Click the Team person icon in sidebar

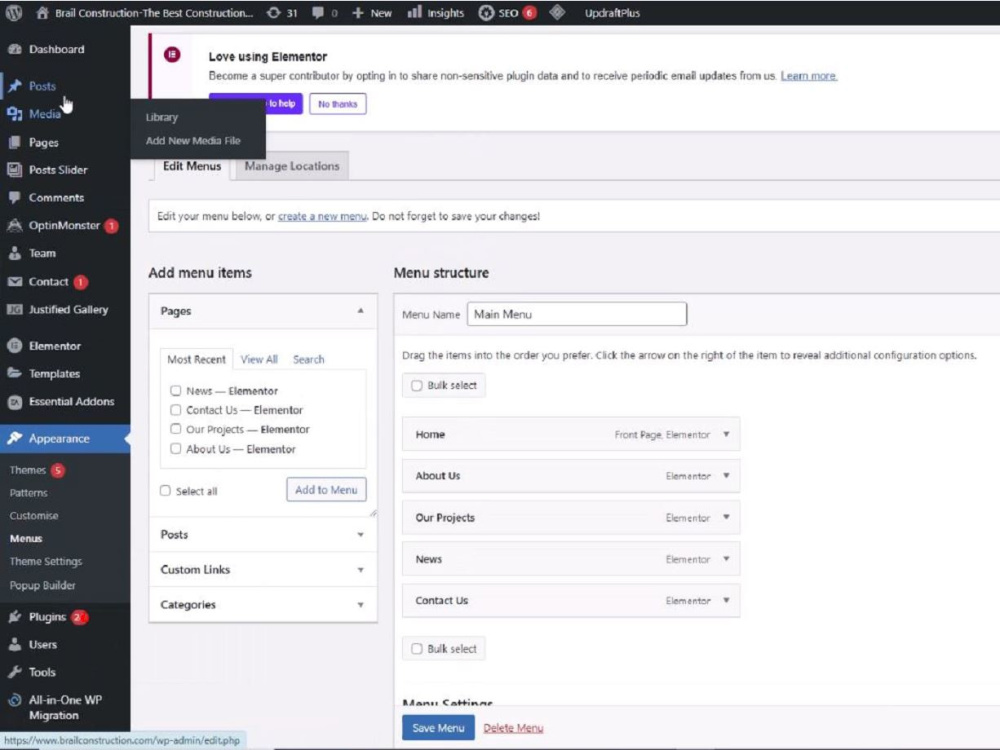(x=15, y=253)
